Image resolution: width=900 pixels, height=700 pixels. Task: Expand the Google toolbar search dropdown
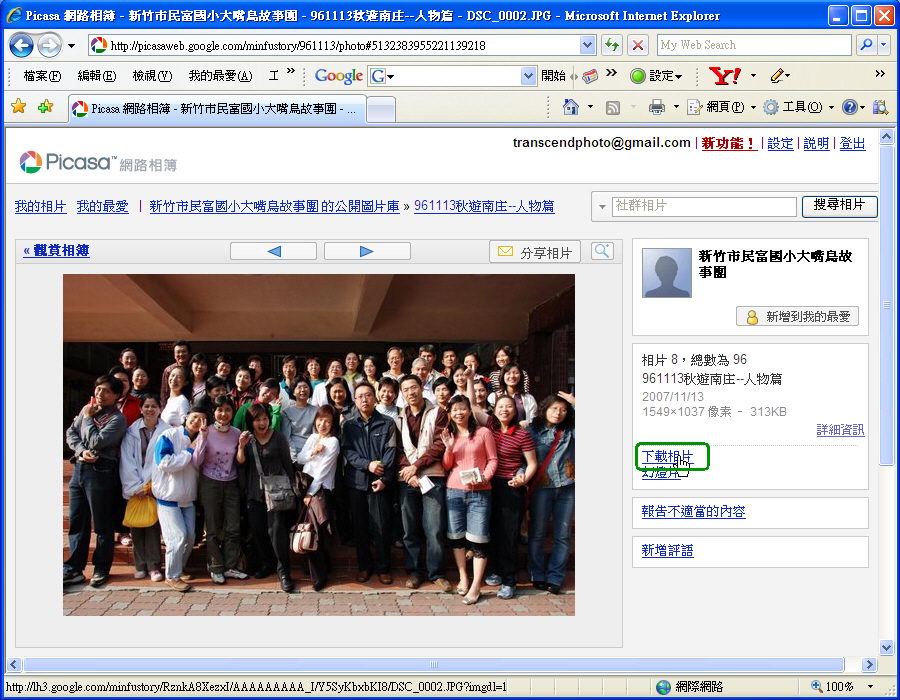(528, 76)
